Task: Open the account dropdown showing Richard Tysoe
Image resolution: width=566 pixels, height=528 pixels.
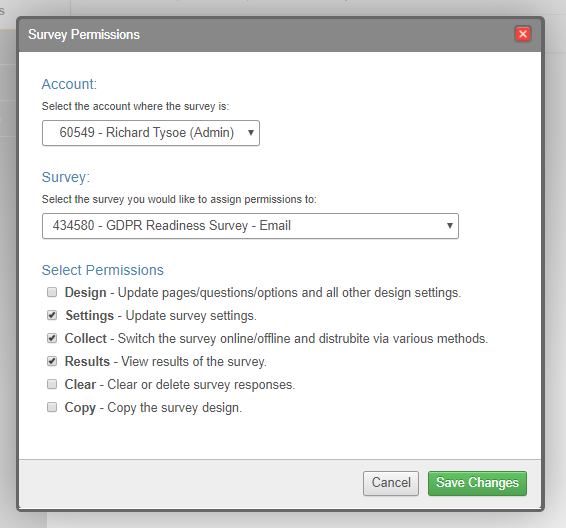Action: click(151, 133)
